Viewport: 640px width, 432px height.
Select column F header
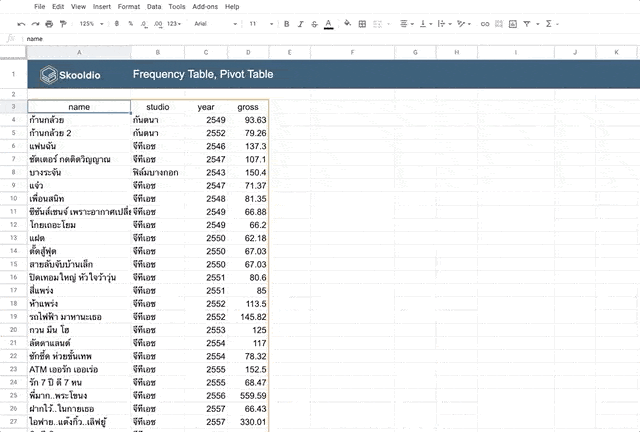[x=352, y=52]
